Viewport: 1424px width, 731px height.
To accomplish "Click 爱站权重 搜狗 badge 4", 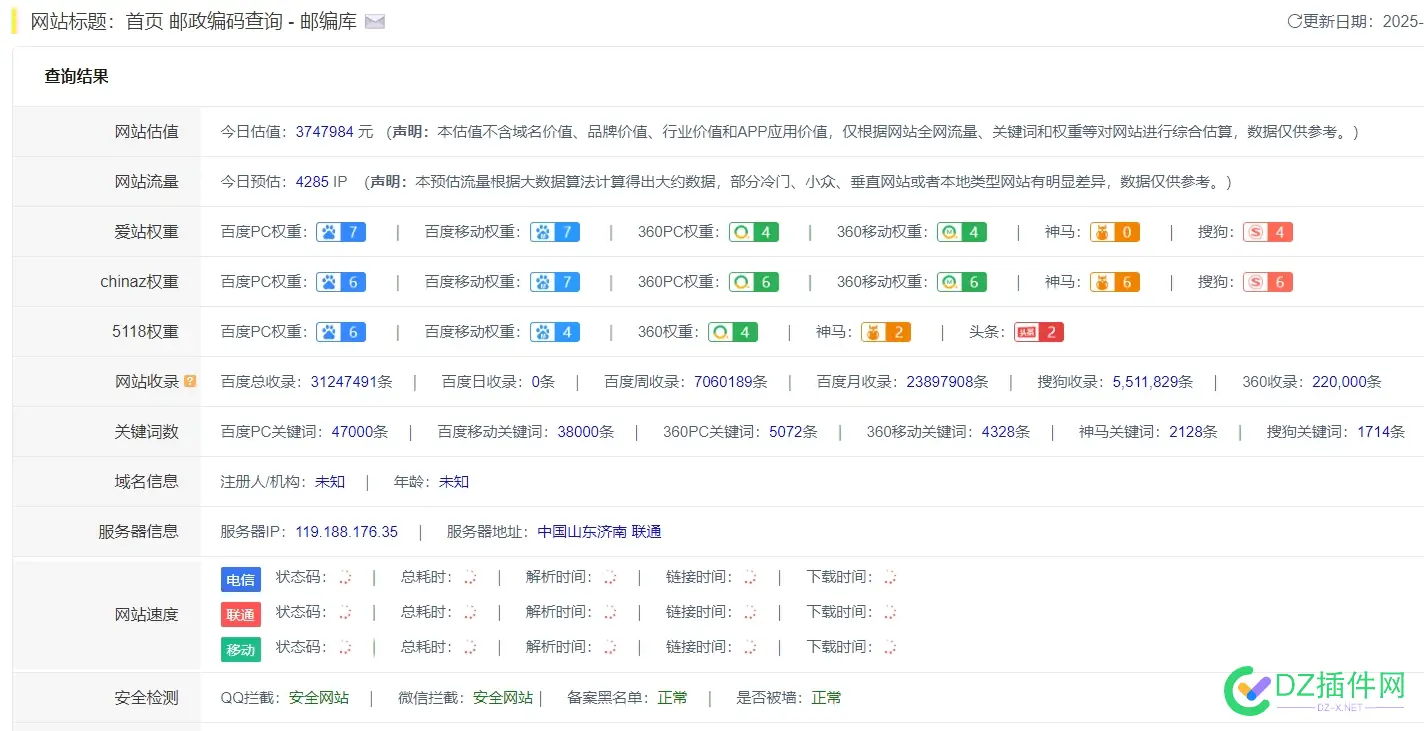I will (x=1268, y=232).
